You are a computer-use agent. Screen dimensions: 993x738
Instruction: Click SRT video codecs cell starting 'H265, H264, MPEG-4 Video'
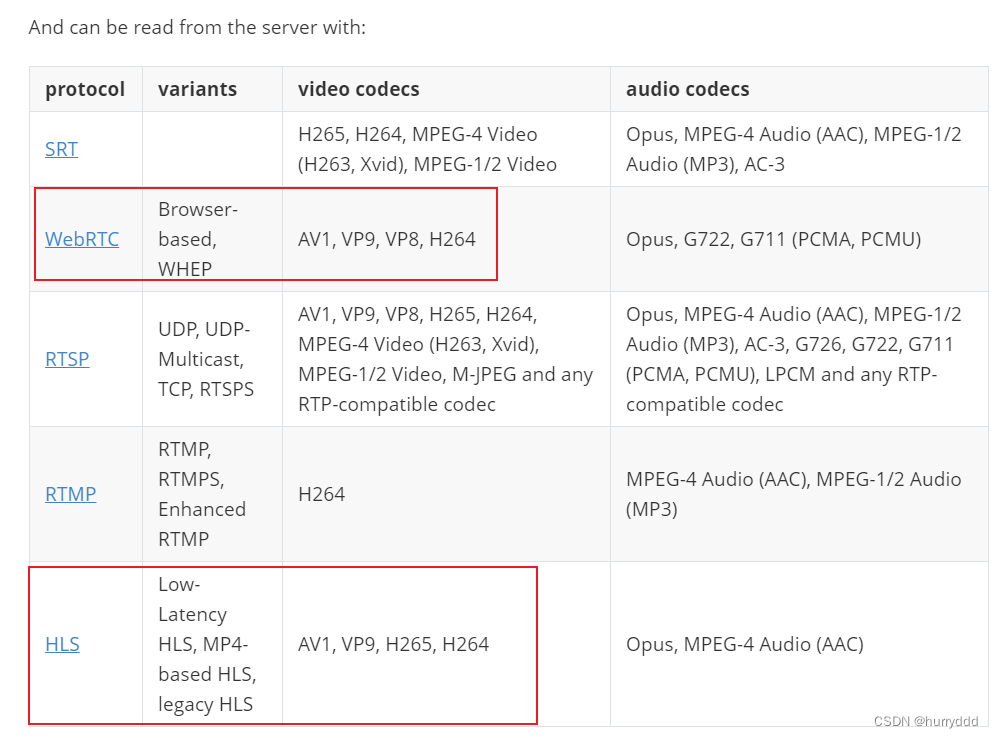tap(446, 150)
